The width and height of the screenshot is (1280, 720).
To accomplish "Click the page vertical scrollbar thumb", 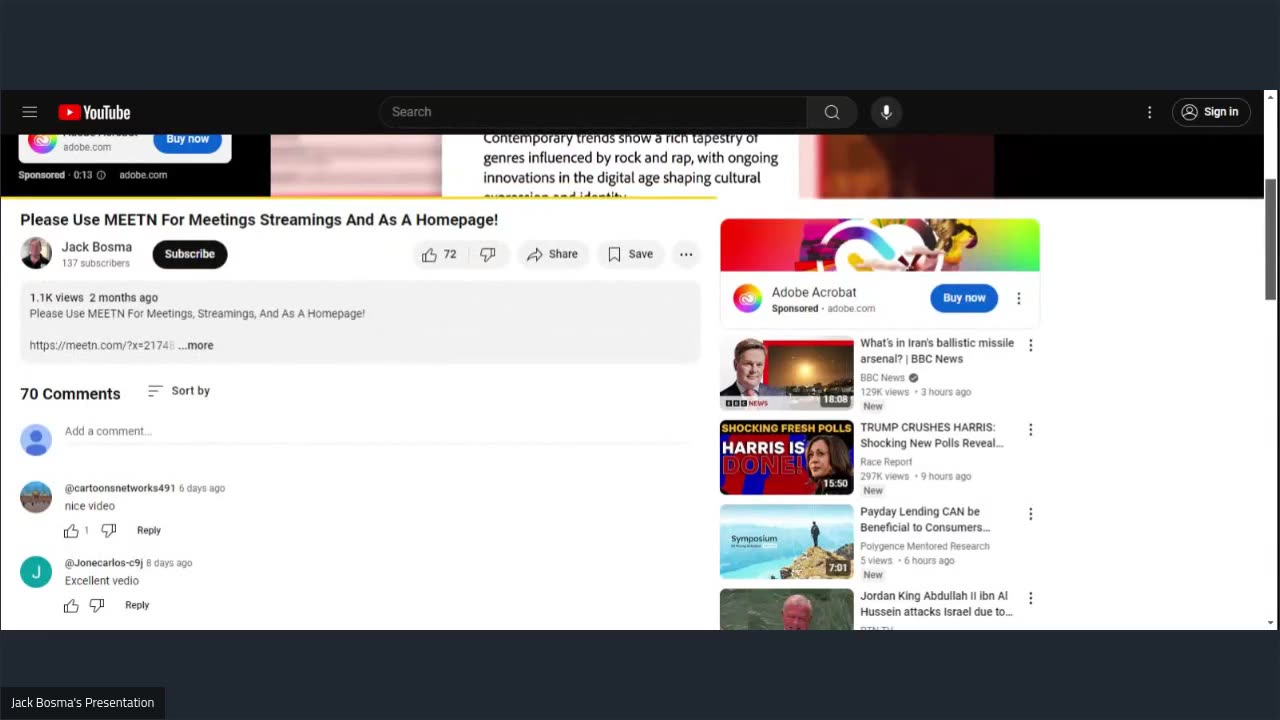I will tap(1271, 240).
